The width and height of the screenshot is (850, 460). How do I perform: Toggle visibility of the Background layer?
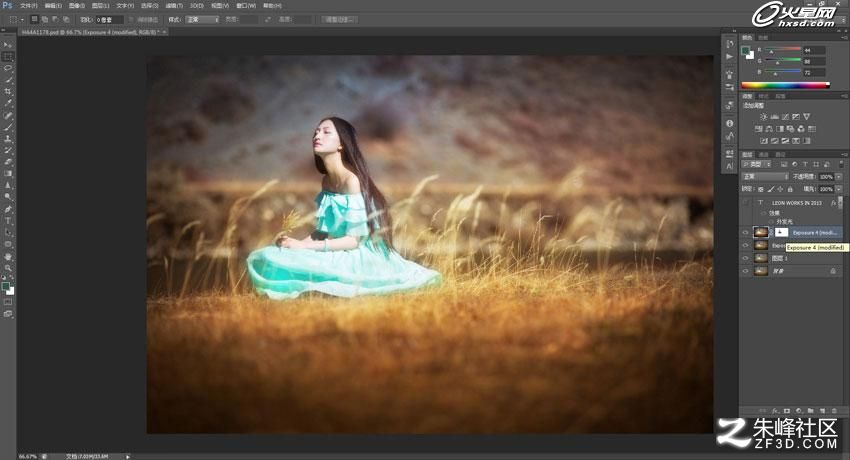(x=745, y=270)
